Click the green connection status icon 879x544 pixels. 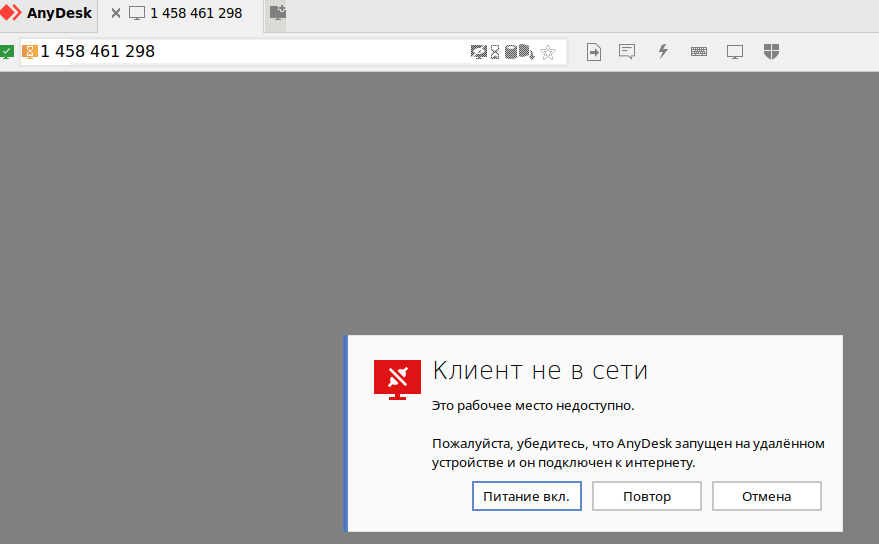coord(7,52)
